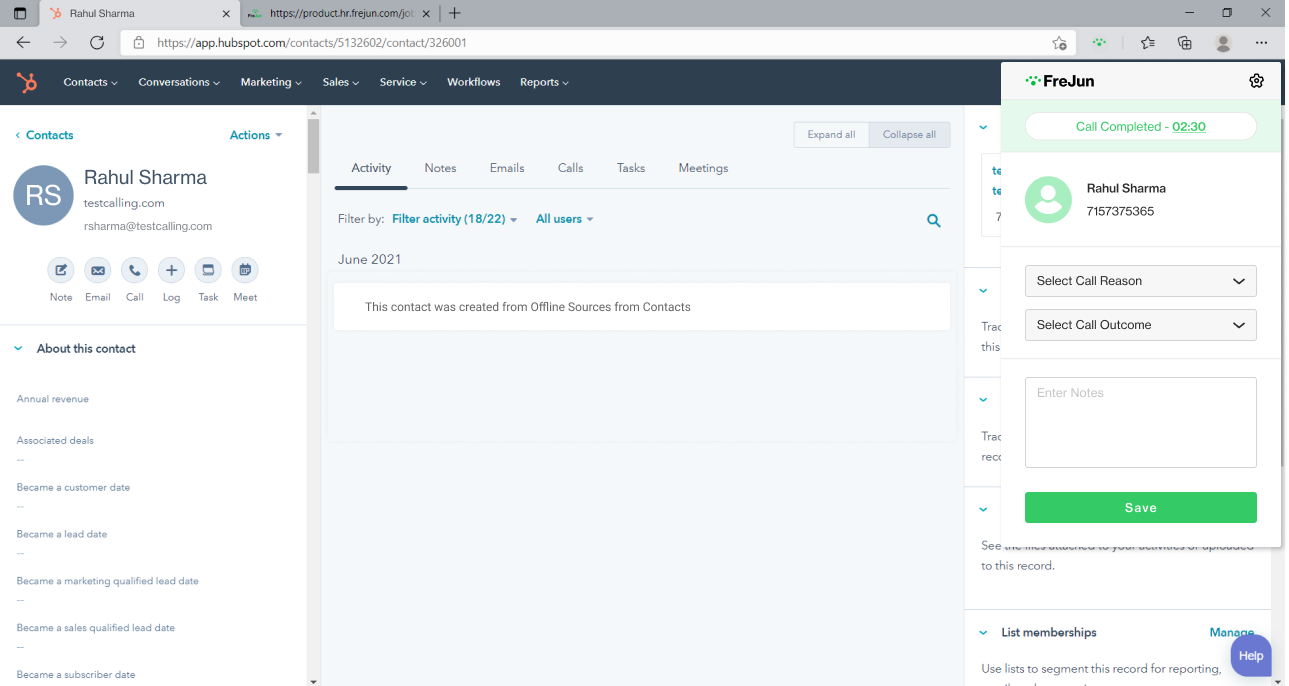
Task: Collapse About this contact section
Action: point(18,349)
